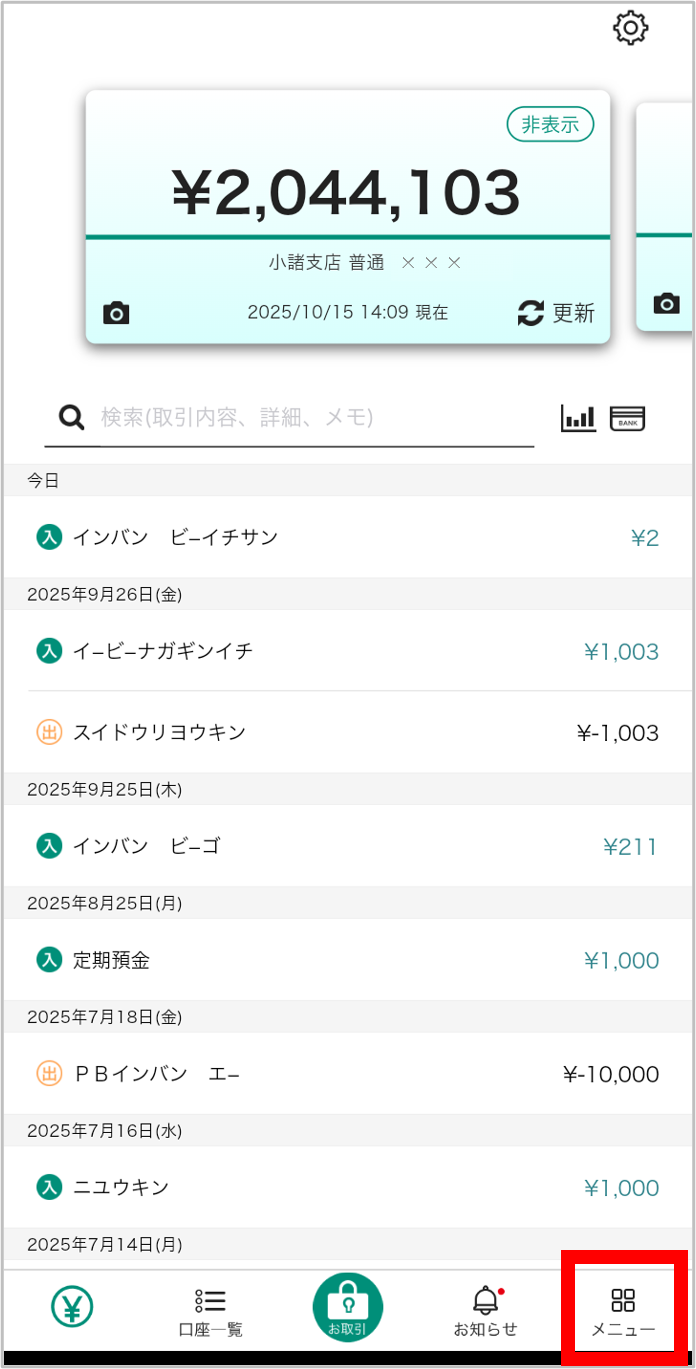The image size is (696, 1369).
Task: Open settings via the gear icon
Action: [x=631, y=28]
